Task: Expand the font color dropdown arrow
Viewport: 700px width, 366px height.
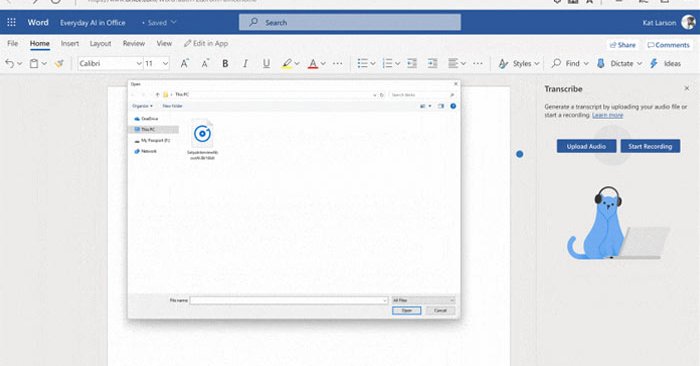Action: (323, 64)
